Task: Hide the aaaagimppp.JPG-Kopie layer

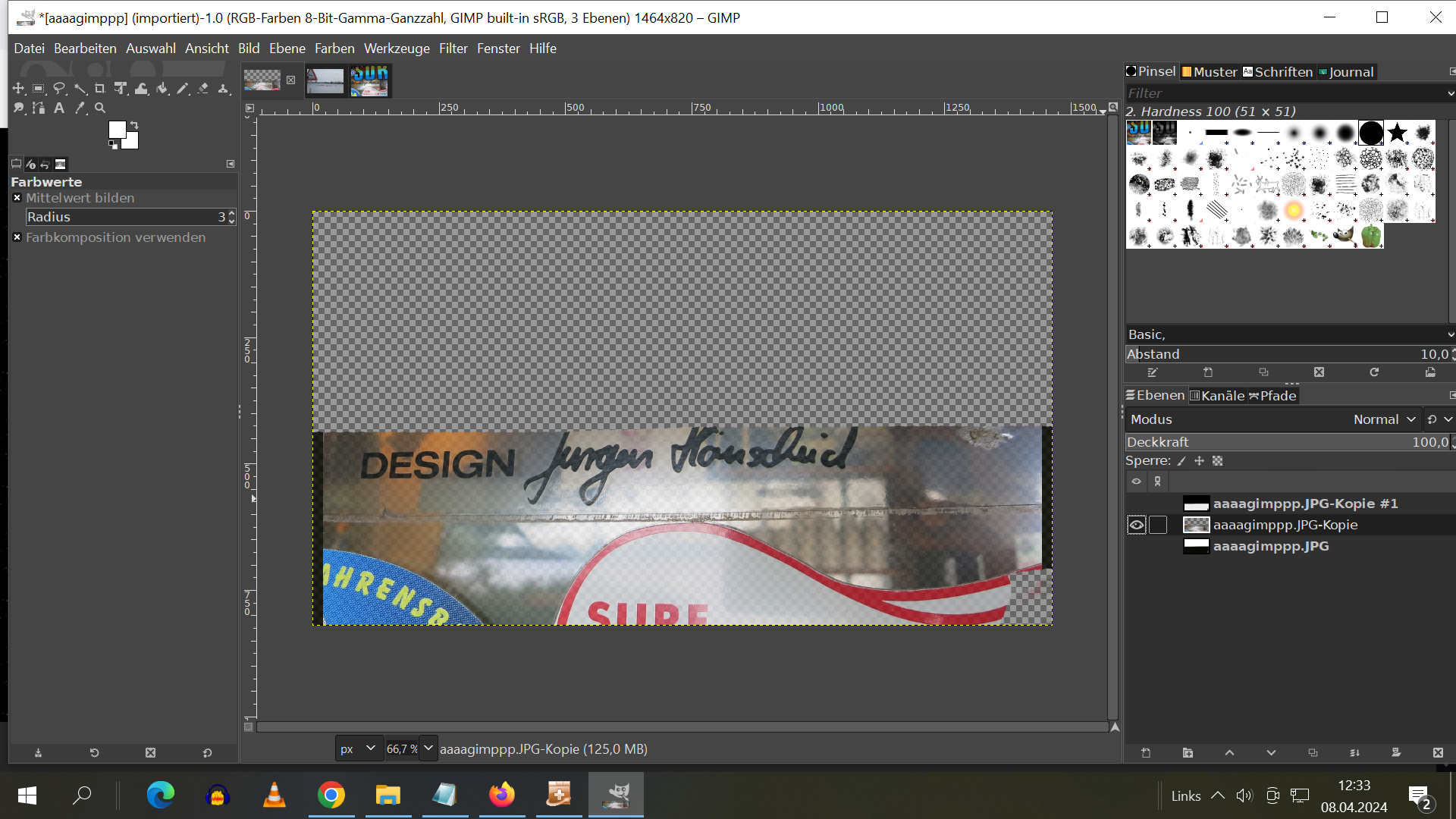Action: (1136, 525)
